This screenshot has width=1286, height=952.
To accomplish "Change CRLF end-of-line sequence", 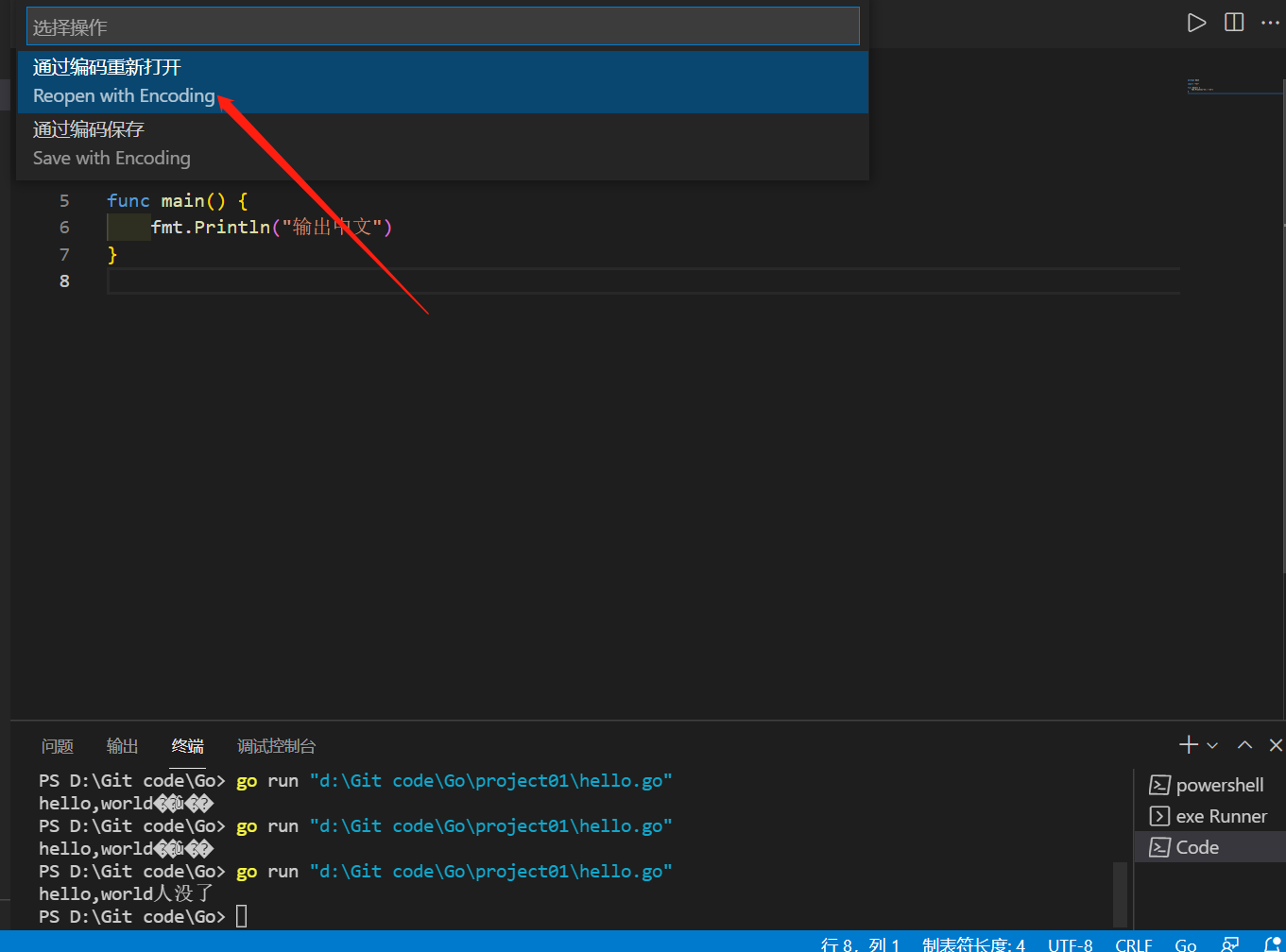I will point(1133,944).
